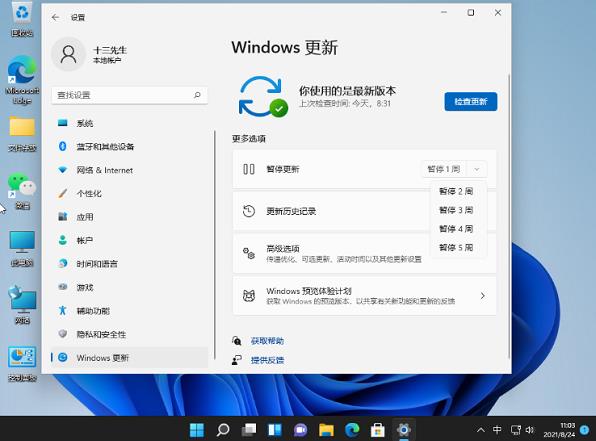The image size is (596, 441).
Task: Select Windows 更新 in sidebar
Action: click(129, 357)
